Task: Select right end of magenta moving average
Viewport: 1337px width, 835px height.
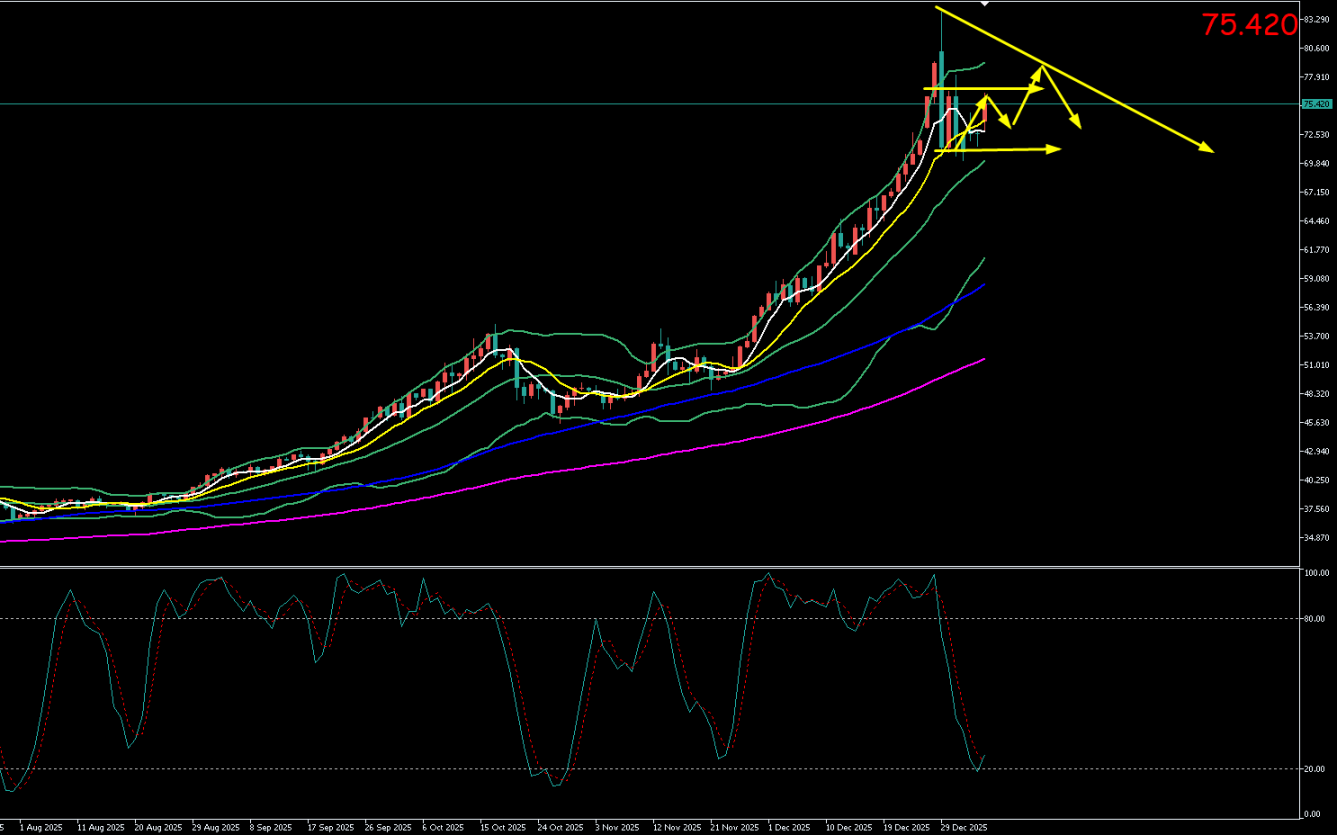Action: (985, 359)
